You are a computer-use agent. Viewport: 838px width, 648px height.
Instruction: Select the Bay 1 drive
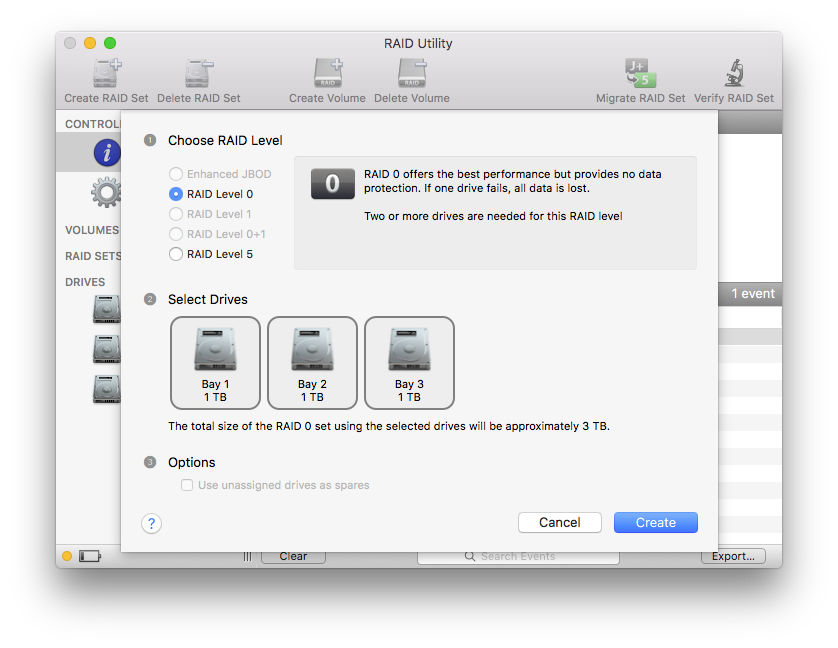tap(215, 362)
